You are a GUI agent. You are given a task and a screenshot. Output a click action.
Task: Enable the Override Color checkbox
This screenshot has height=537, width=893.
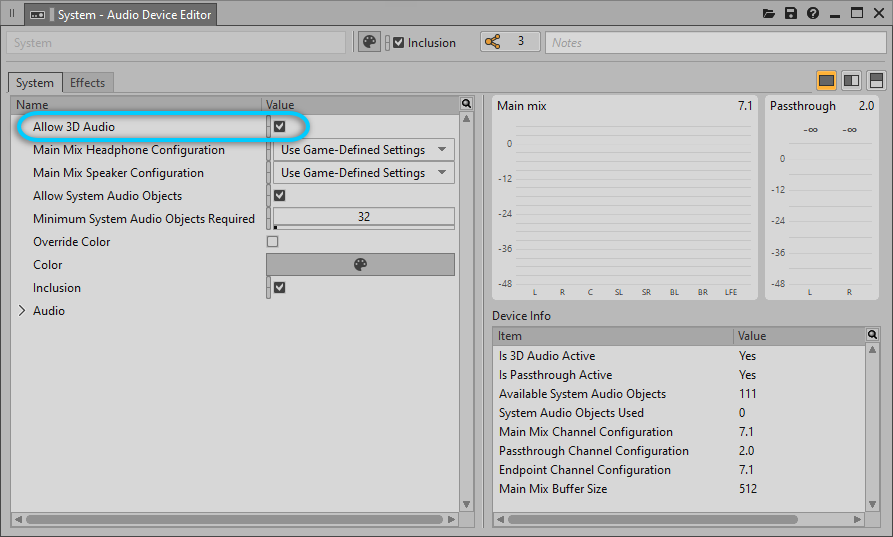point(273,242)
